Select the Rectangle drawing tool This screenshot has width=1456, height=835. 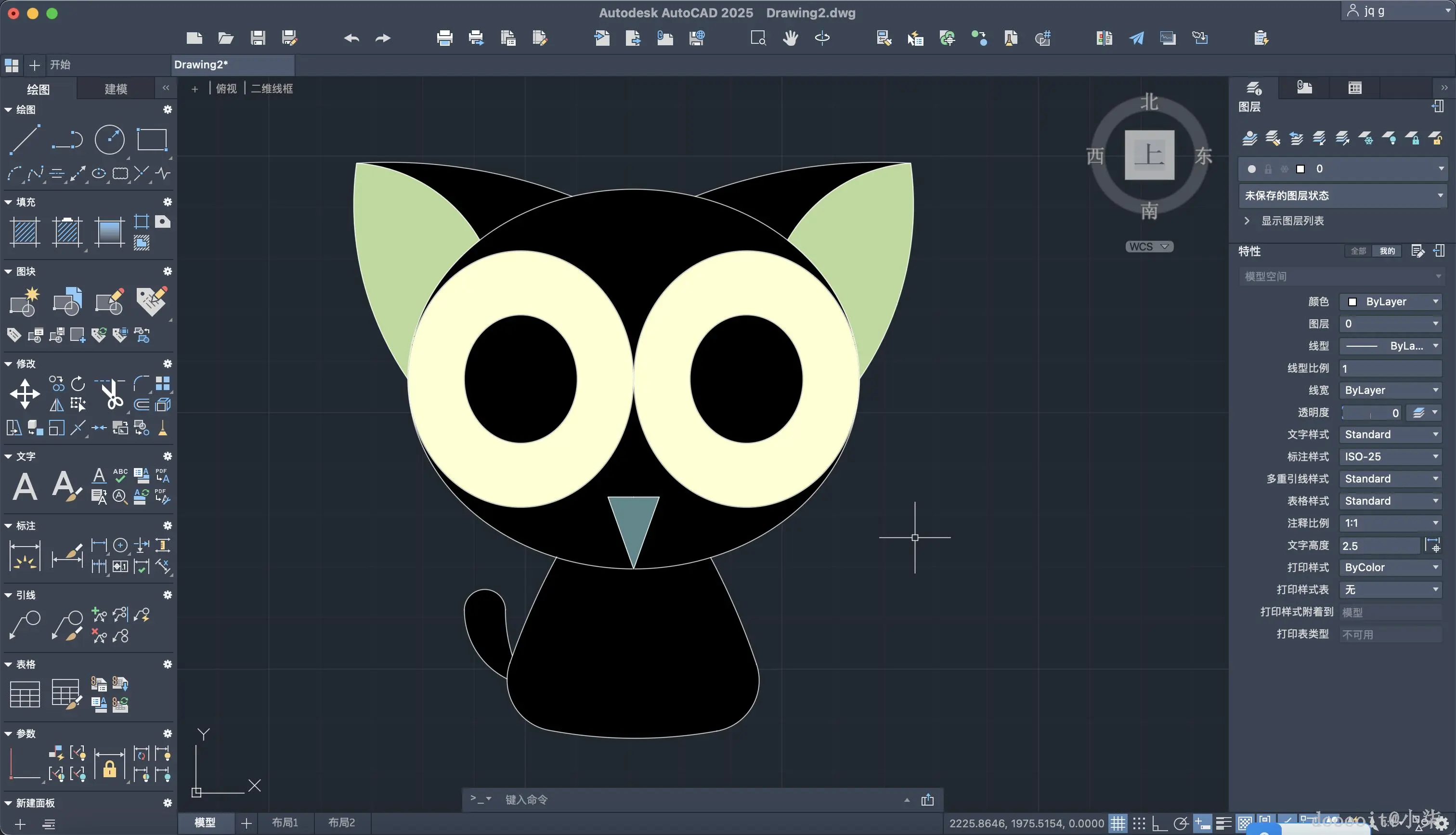[x=151, y=139]
